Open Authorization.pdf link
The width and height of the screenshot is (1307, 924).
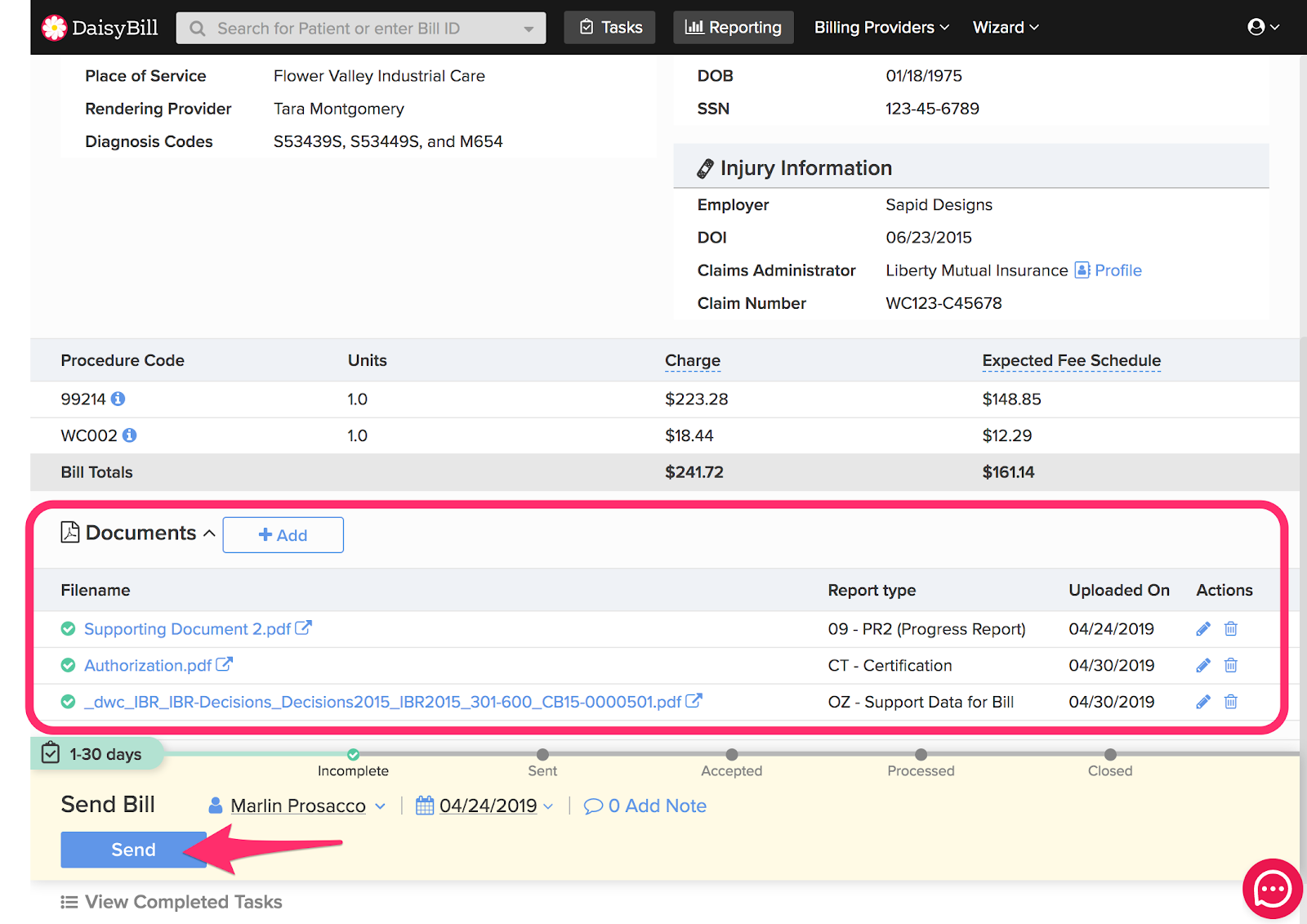pos(148,666)
